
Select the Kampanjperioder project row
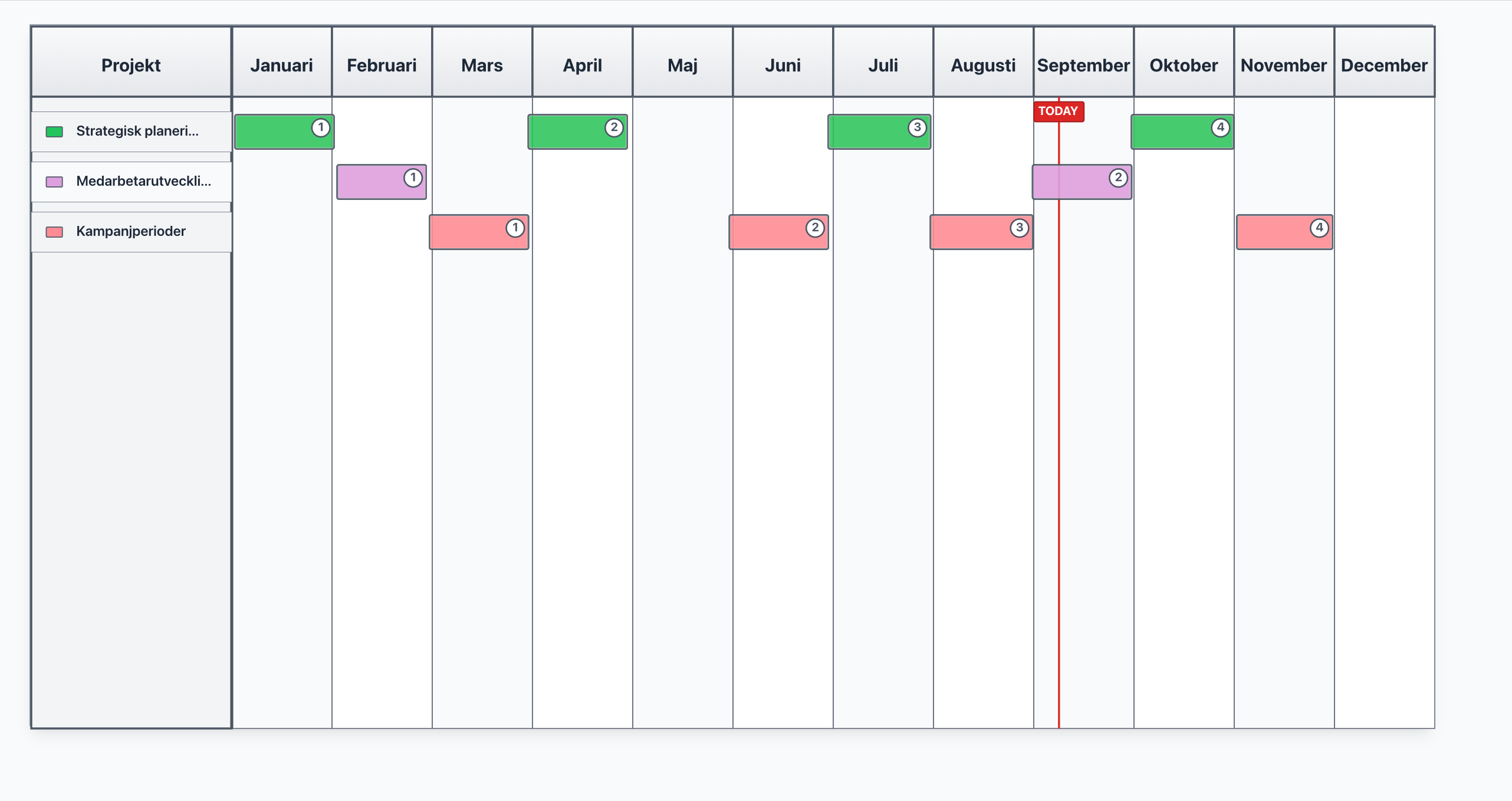pyautogui.click(x=131, y=232)
